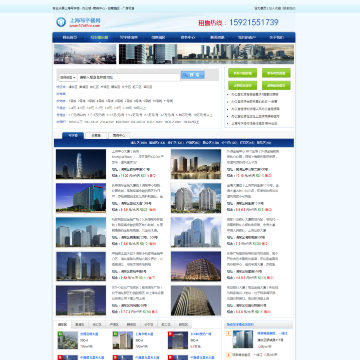Screen dimensions: 360x360
Task: Open the twisted tower night skyline thumbnail
Action: coord(81,164)
